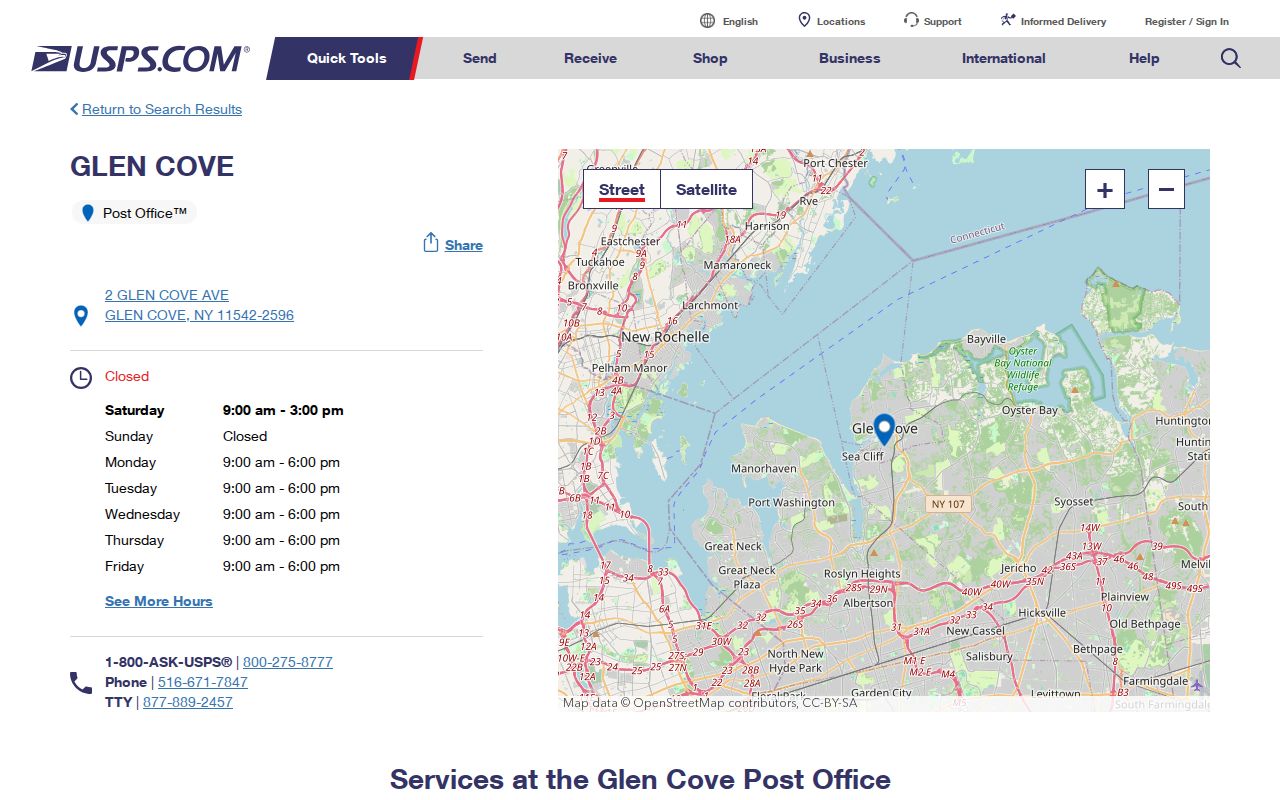Image resolution: width=1280 pixels, height=800 pixels.
Task: Zoom in the map with plus button
Action: [x=1105, y=189]
